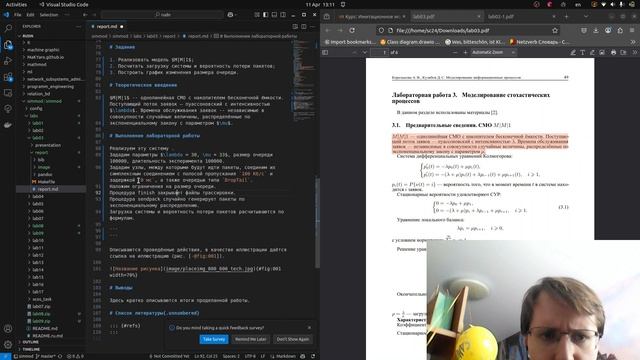Open the Remote Explorer view icon
The image size is (640, 360).
pyautogui.click(x=8, y=93)
